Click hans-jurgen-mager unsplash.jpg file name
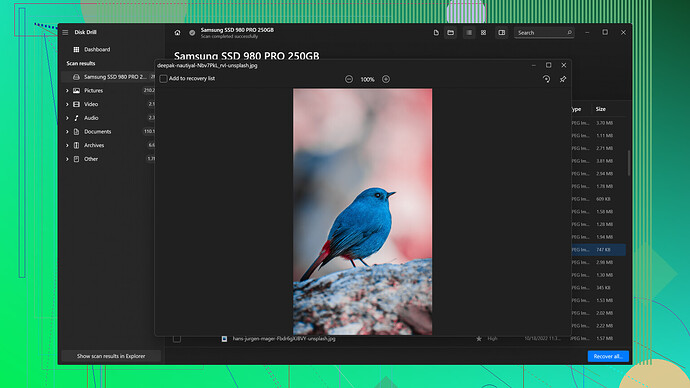This screenshot has height=388, width=690. 284,339
